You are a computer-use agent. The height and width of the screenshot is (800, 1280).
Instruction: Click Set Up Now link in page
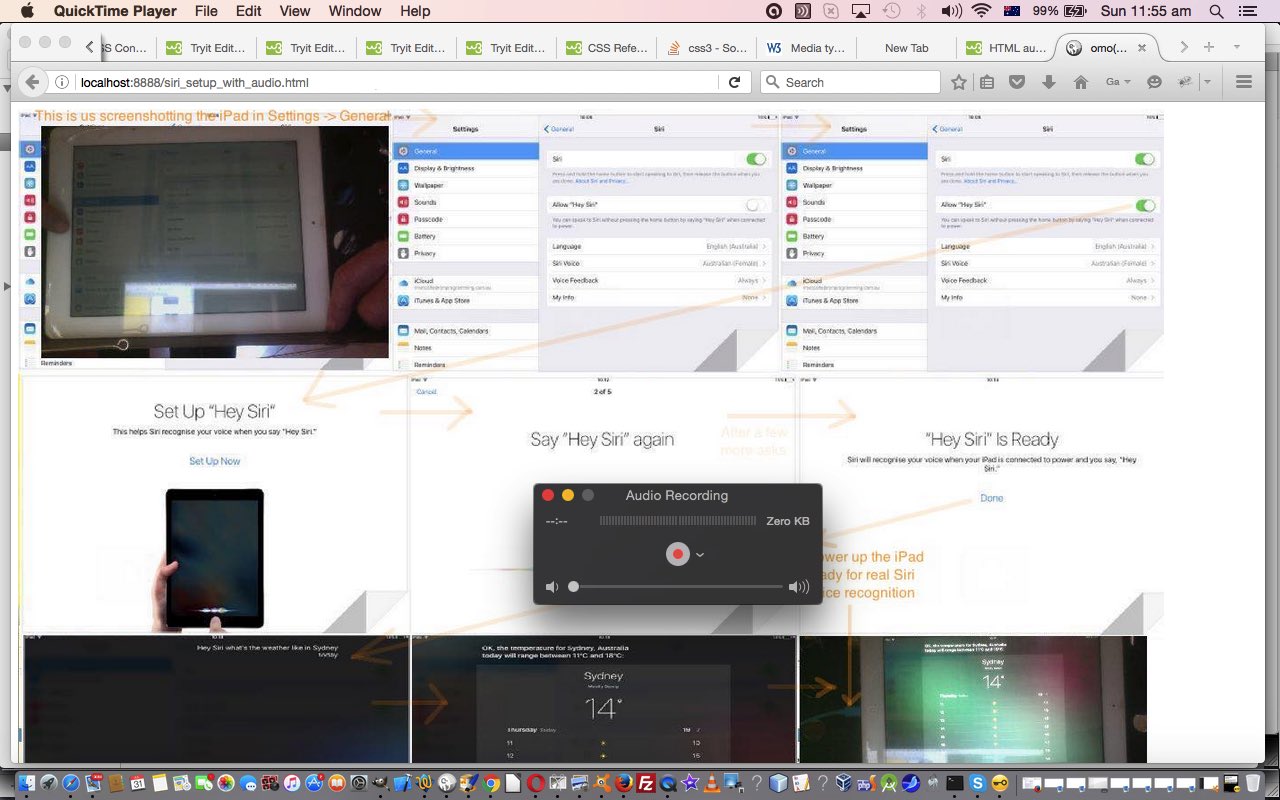[x=215, y=461]
